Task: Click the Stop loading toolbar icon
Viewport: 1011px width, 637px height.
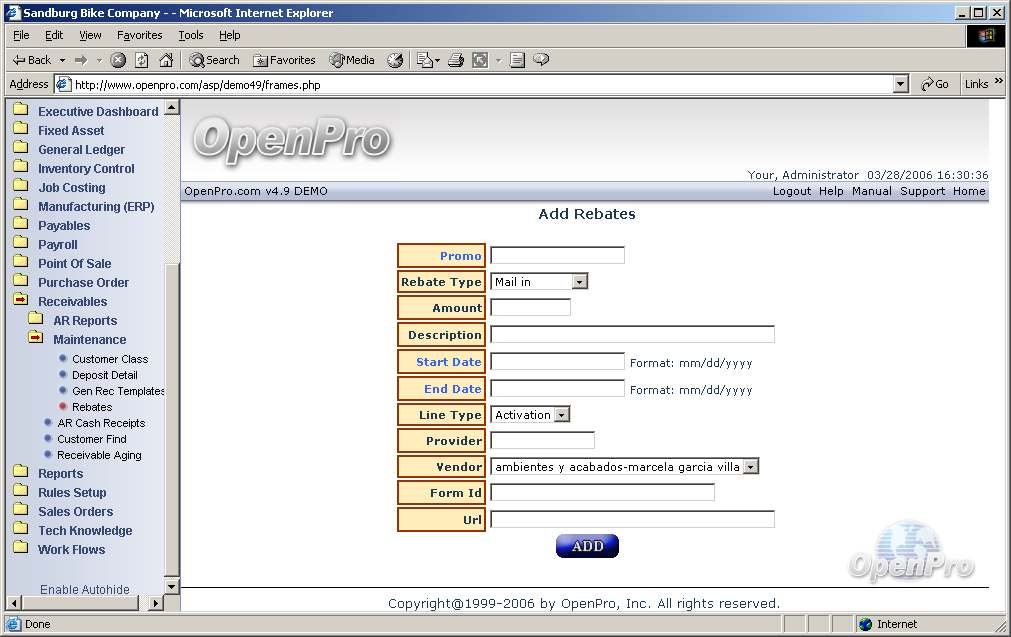Action: 118,60
